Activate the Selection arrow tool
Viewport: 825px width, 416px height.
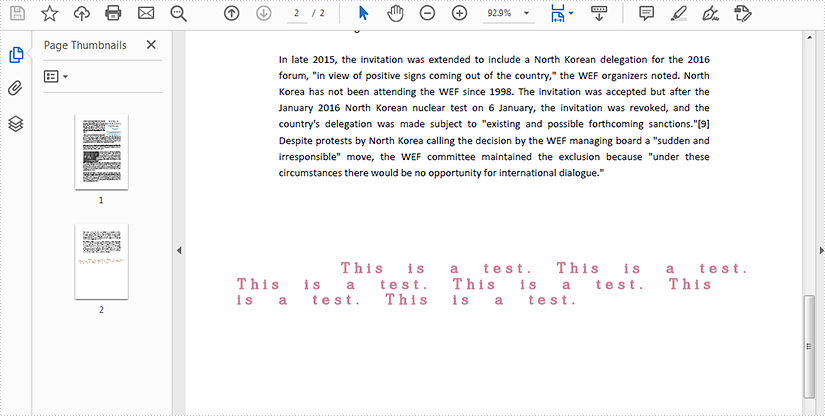click(363, 13)
